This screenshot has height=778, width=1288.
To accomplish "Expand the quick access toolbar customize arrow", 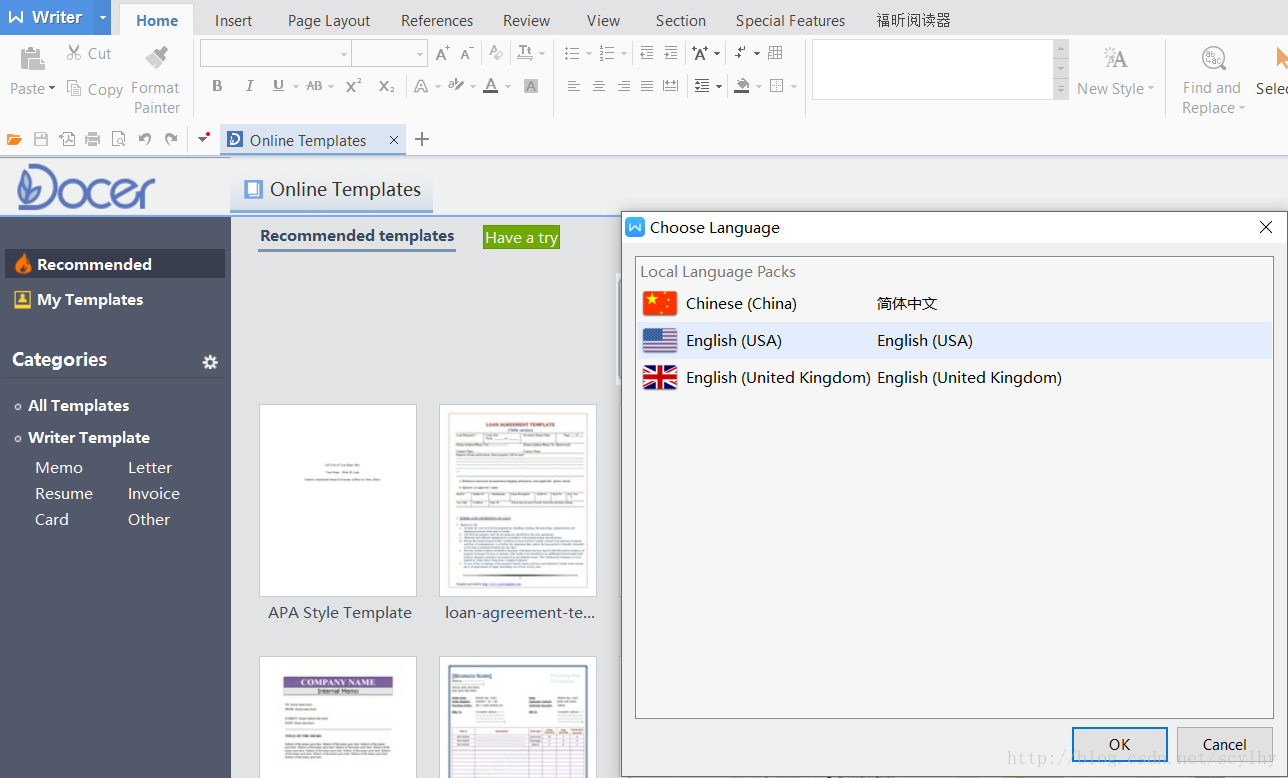I will (203, 139).
